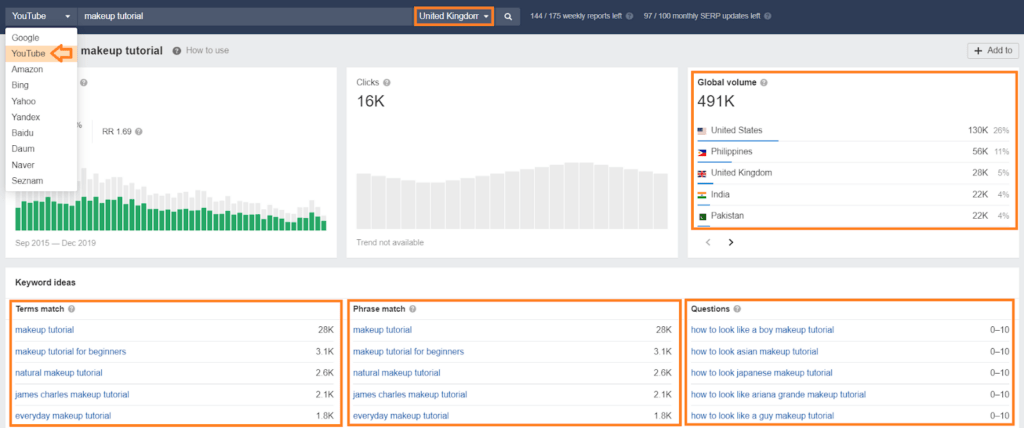Click help icon beside Clicks heading

click(x=387, y=83)
